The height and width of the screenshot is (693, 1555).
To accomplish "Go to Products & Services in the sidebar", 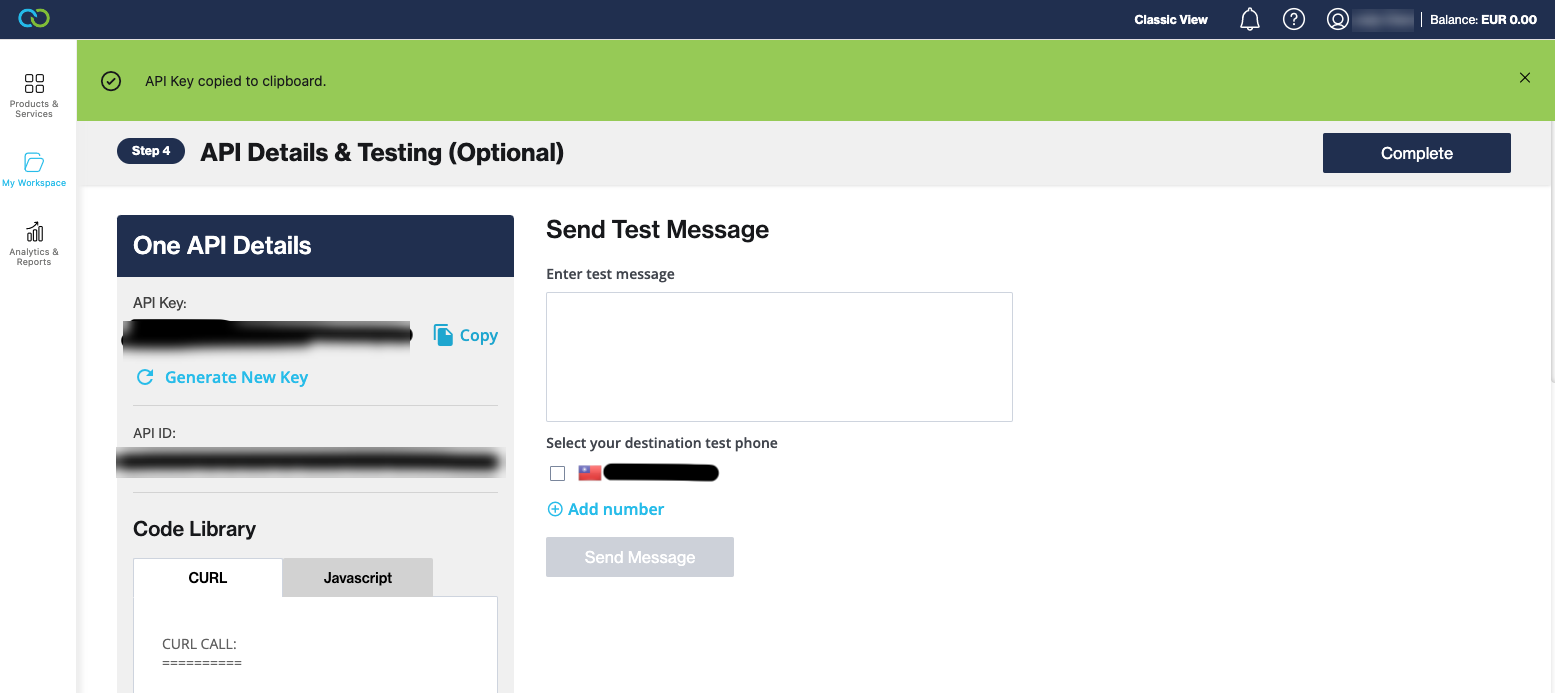I will [34, 95].
